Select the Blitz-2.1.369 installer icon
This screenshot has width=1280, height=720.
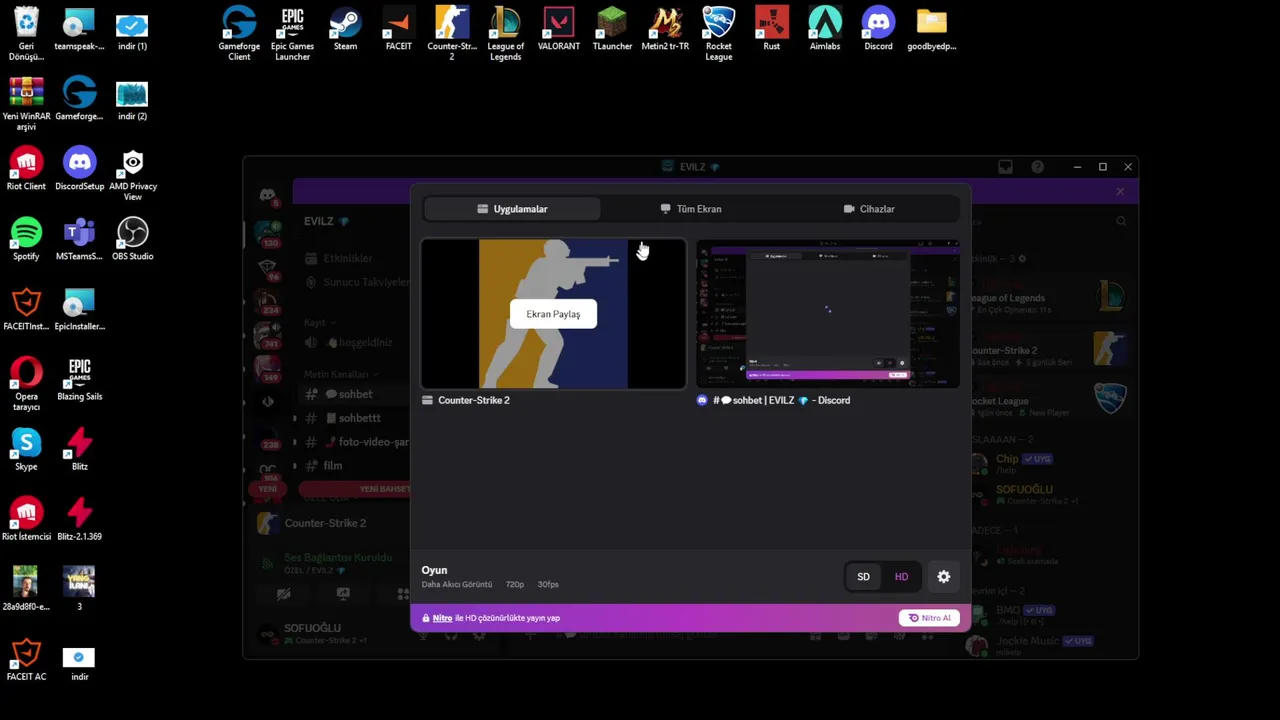coord(79,519)
